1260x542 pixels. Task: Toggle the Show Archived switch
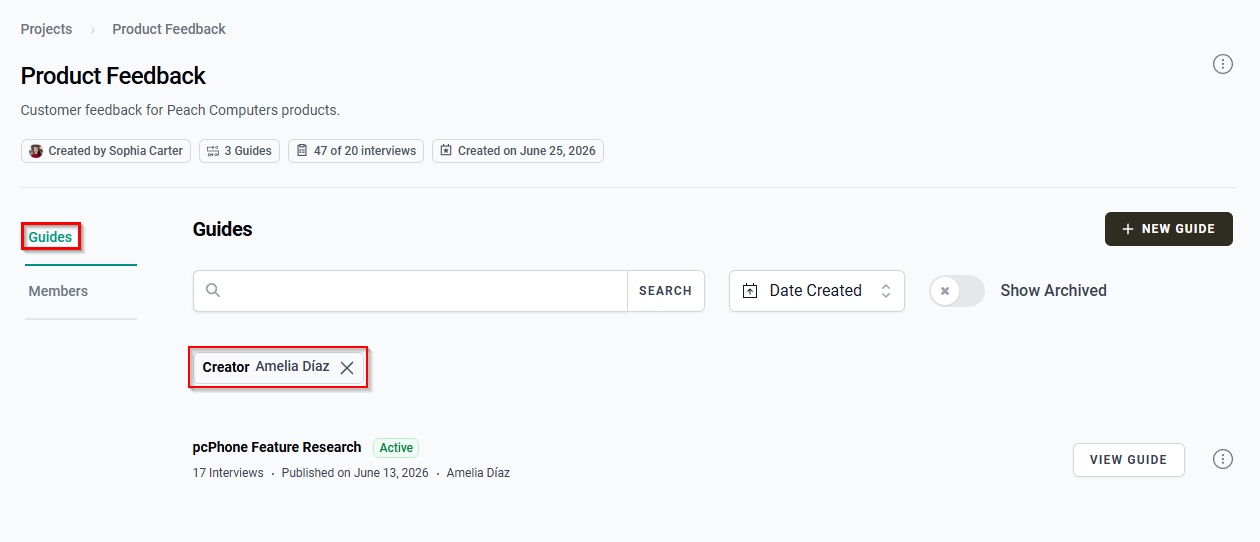point(957,291)
